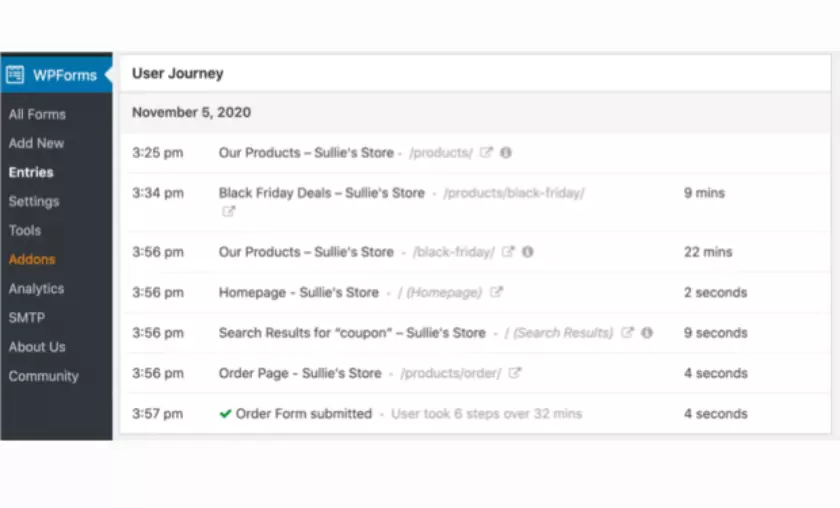Click /products/black-friday/ URL link
Screen dimensions: 840x508
[514, 193]
